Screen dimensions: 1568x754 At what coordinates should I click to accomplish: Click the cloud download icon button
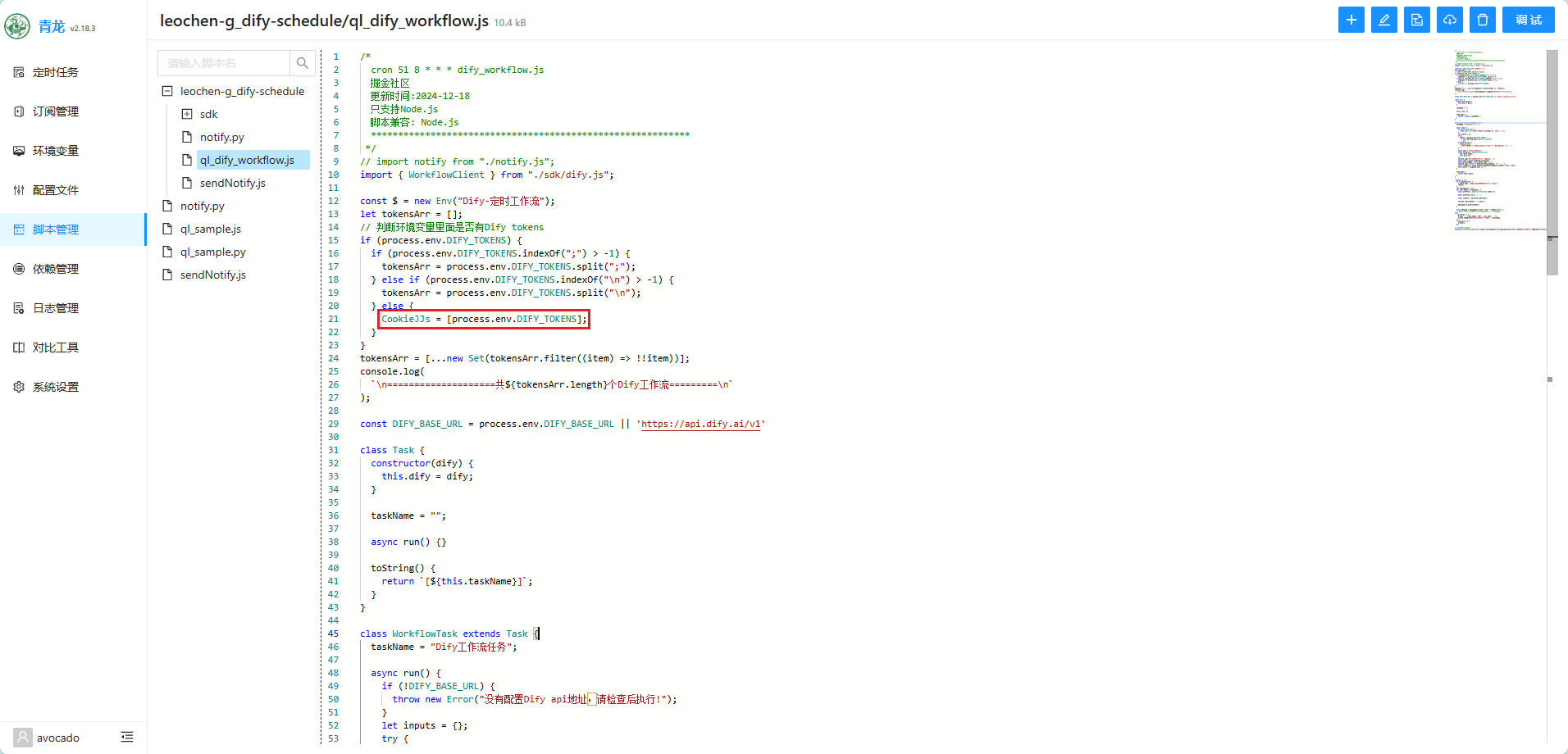pos(1449,20)
